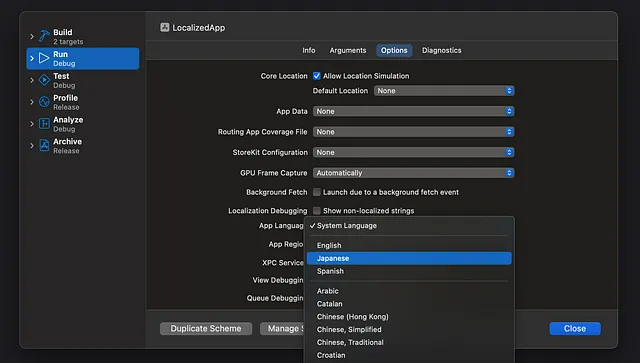Image resolution: width=640 pixels, height=363 pixels.
Task: Expand the Archive action disclosure arrow
Action: [32, 145]
